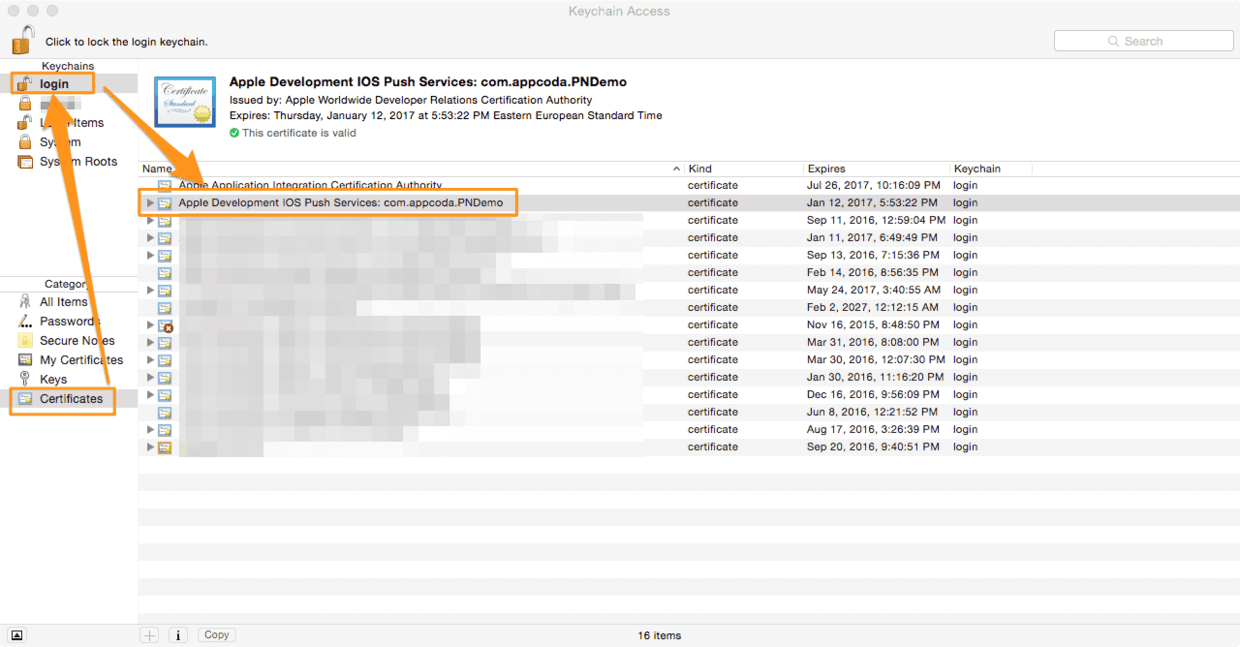This screenshot has height=647, width=1240.
Task: Click certificate icon in Mar 30, 2016 row
Action: (x=165, y=360)
